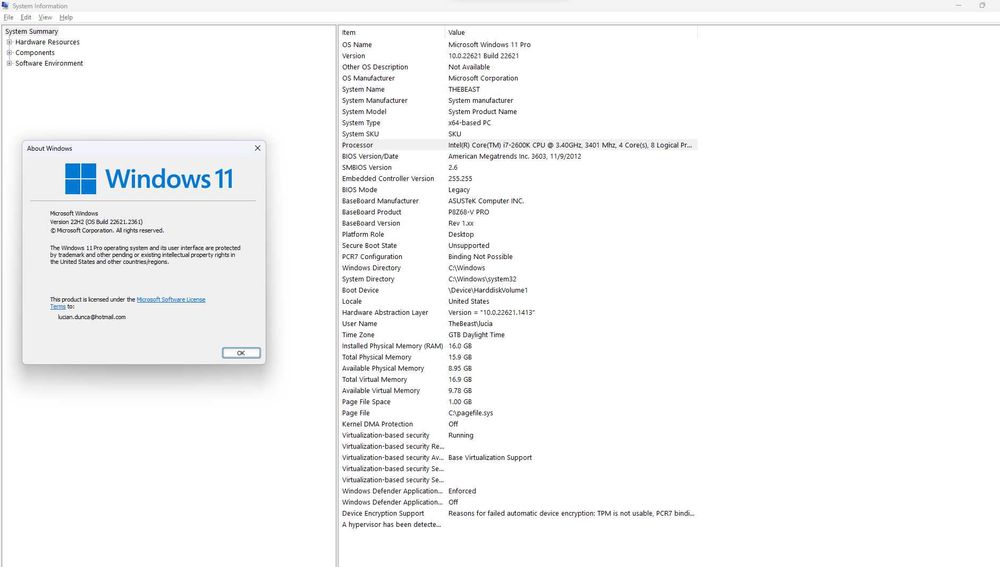Select the BIOS Mode row

click(518, 190)
